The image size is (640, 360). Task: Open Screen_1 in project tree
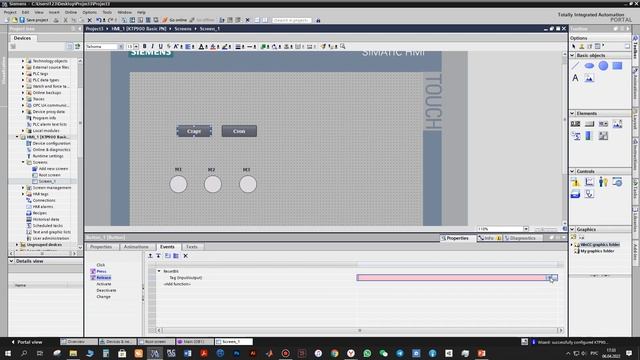pyautogui.click(x=47, y=181)
